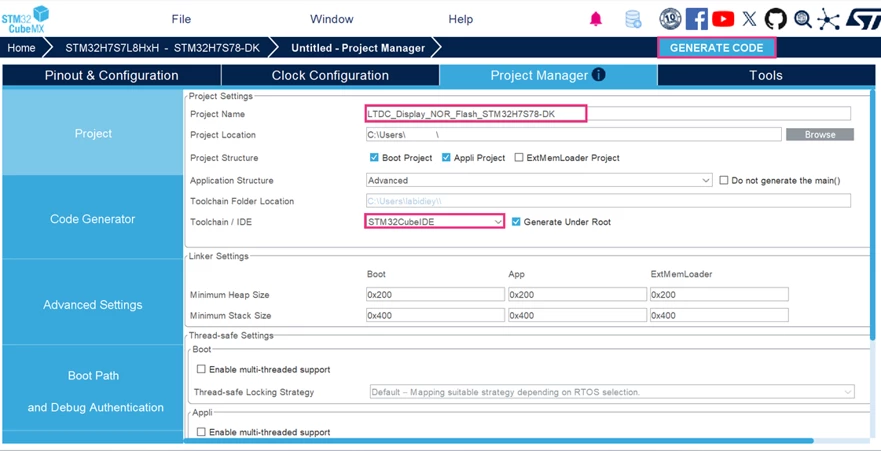Screen dimensions: 881x451
Task: Click STM32H7S7L8HxH - STM32H7S78-DK breadcrumb
Action: pyautogui.click(x=162, y=48)
